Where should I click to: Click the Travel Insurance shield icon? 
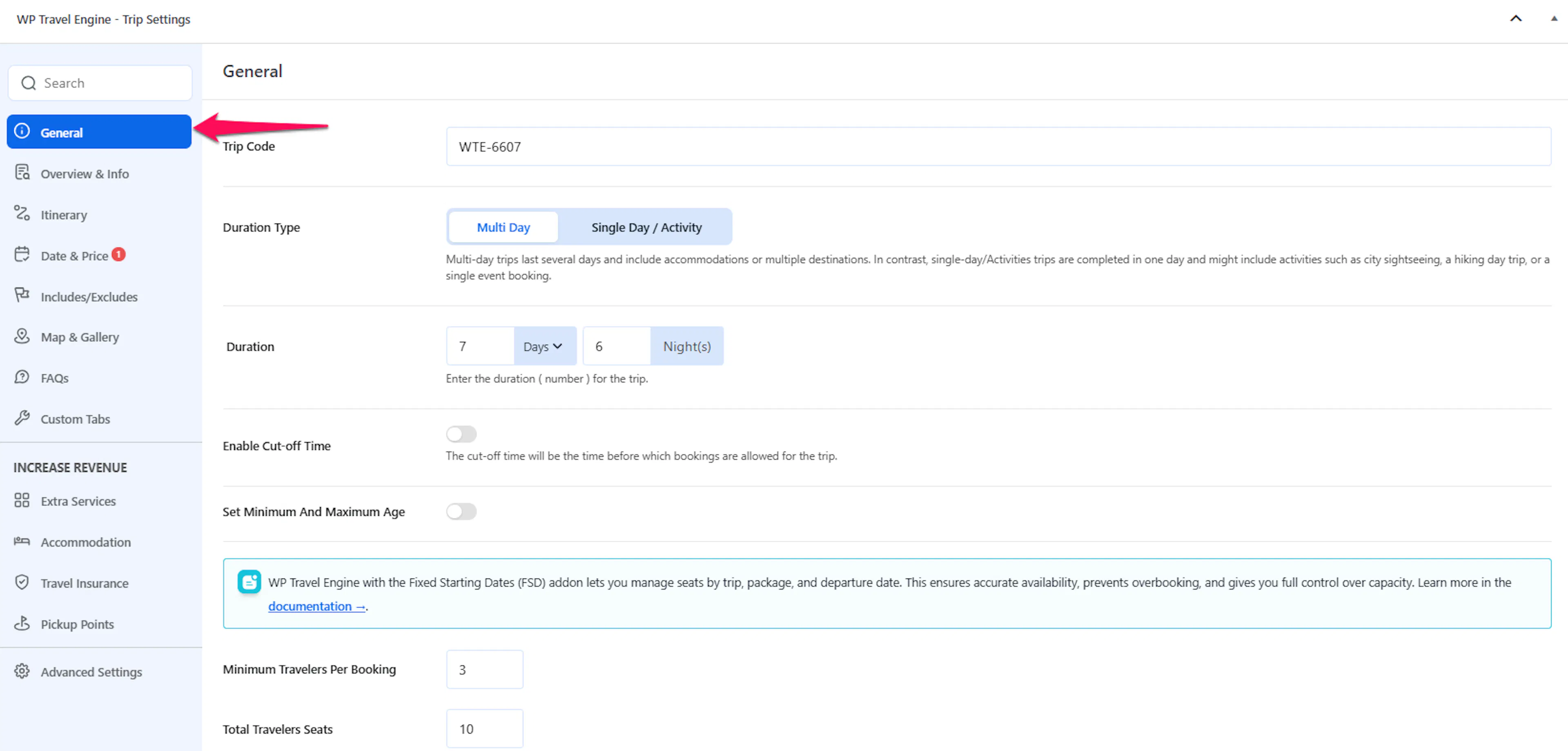pos(22,582)
